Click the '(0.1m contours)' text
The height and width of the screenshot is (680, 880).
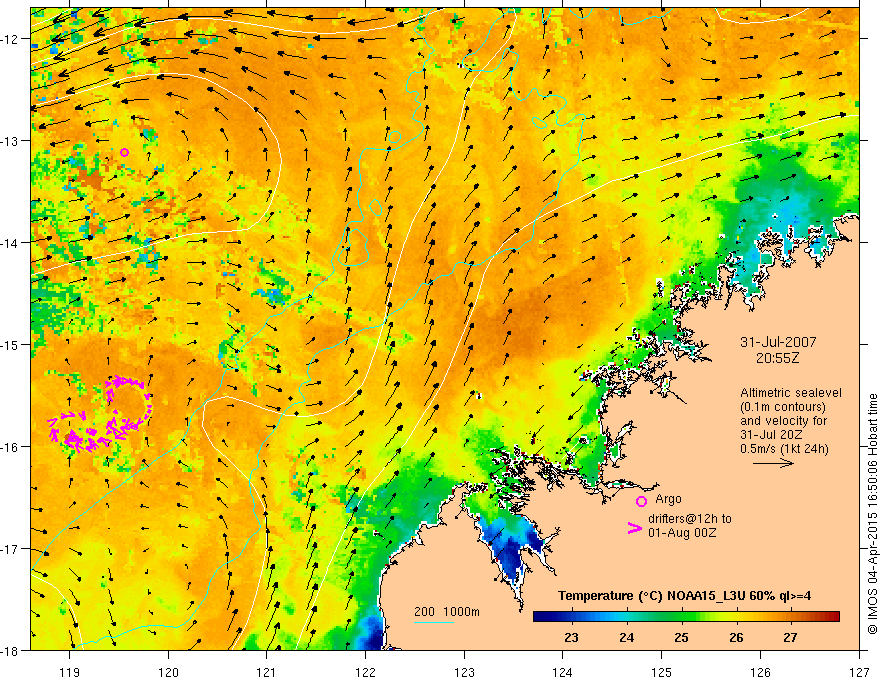point(783,407)
